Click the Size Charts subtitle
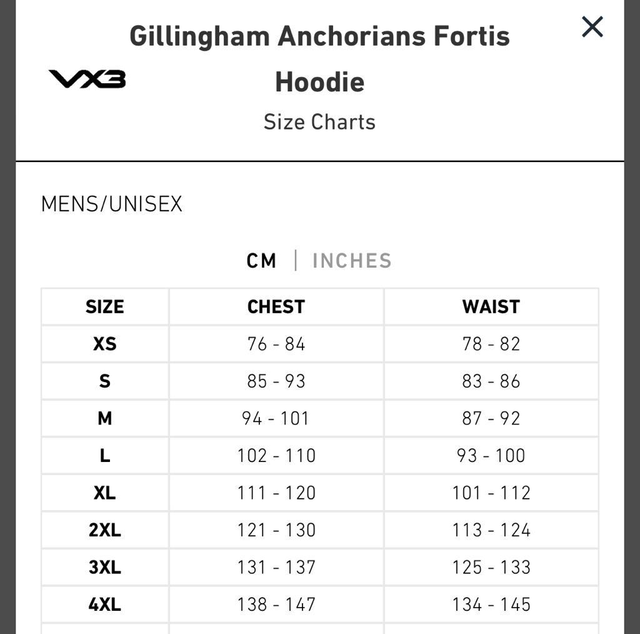This screenshot has height=634, width=640. [x=320, y=122]
